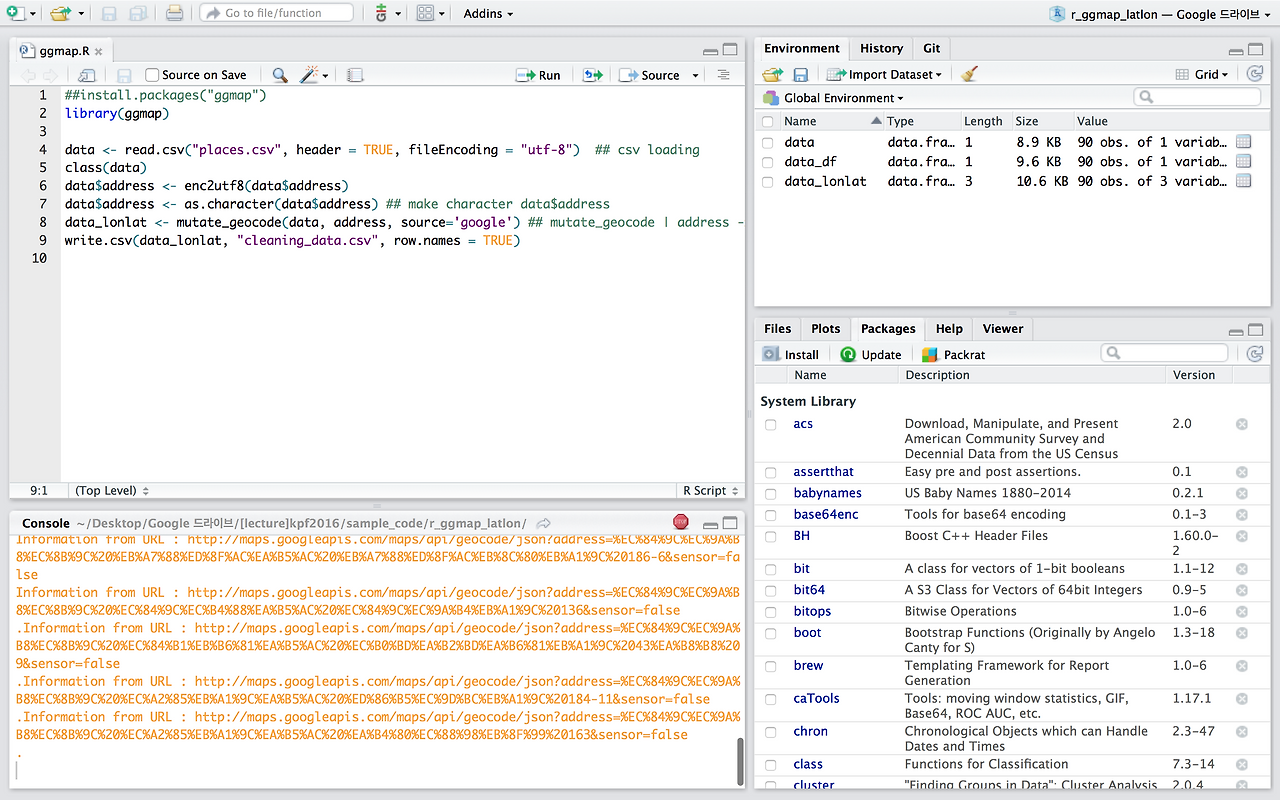This screenshot has width=1280, height=800.
Task: Click the broom icon to clear environment
Action: (x=968, y=74)
